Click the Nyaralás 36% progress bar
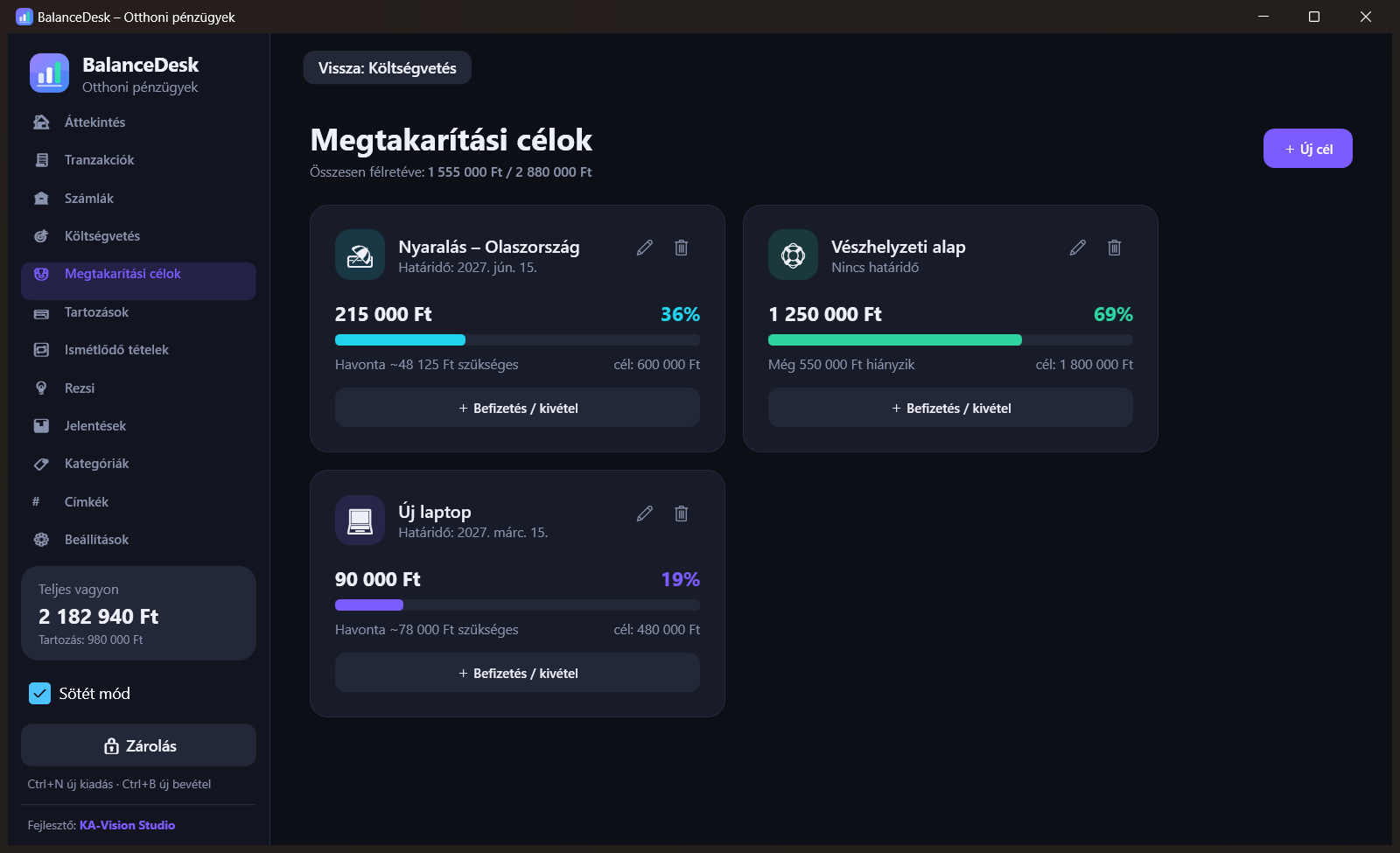 [517, 340]
